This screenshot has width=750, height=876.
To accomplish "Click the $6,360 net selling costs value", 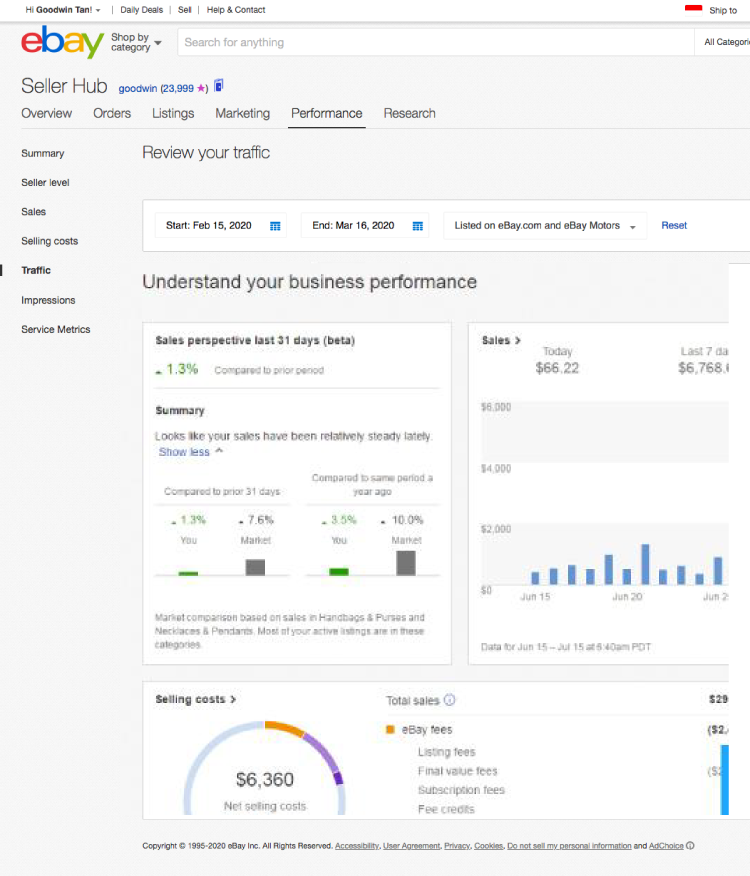I will [265, 779].
